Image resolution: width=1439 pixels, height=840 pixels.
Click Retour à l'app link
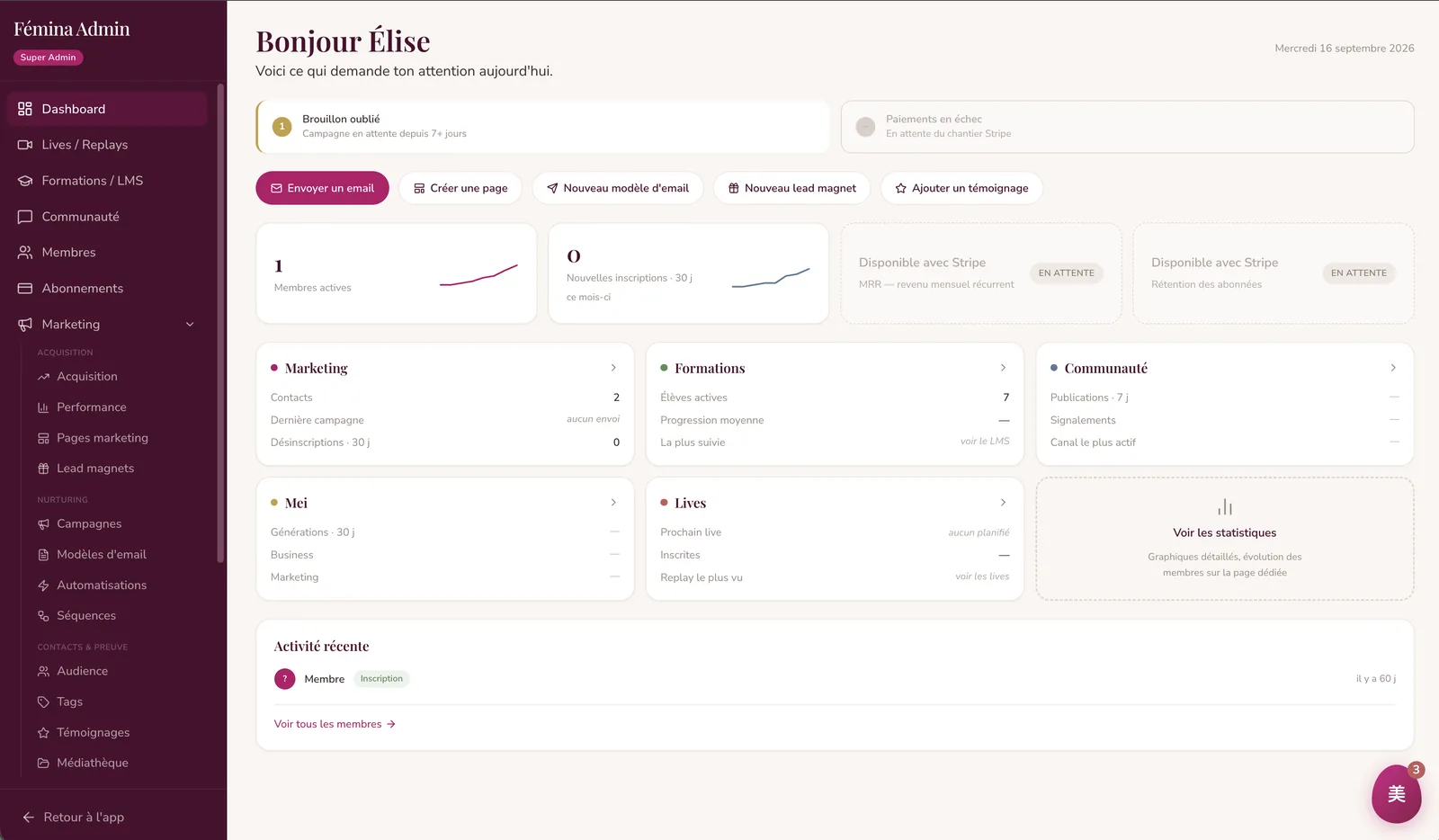[x=73, y=818]
